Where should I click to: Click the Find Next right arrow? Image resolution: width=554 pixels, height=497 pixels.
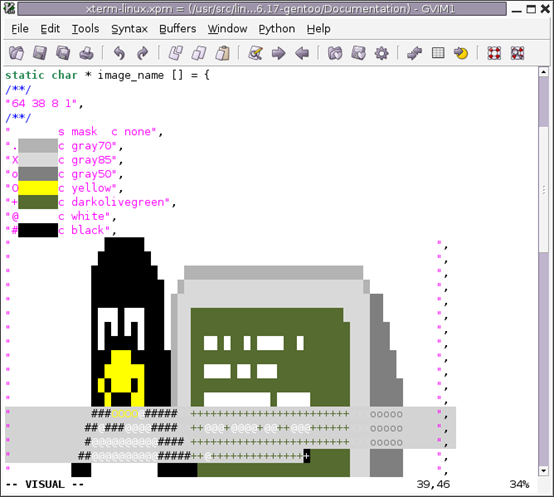pos(279,53)
